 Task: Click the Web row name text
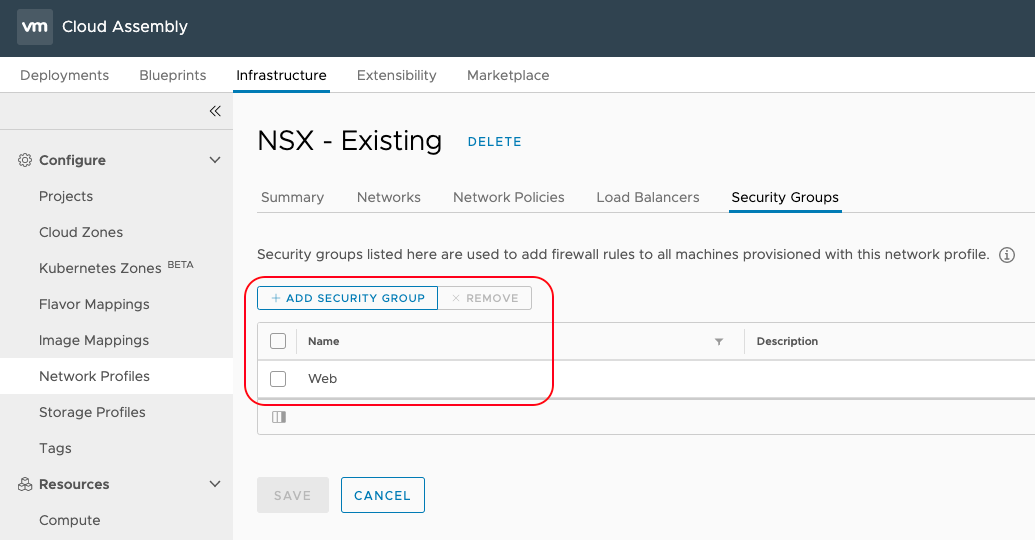click(x=323, y=378)
